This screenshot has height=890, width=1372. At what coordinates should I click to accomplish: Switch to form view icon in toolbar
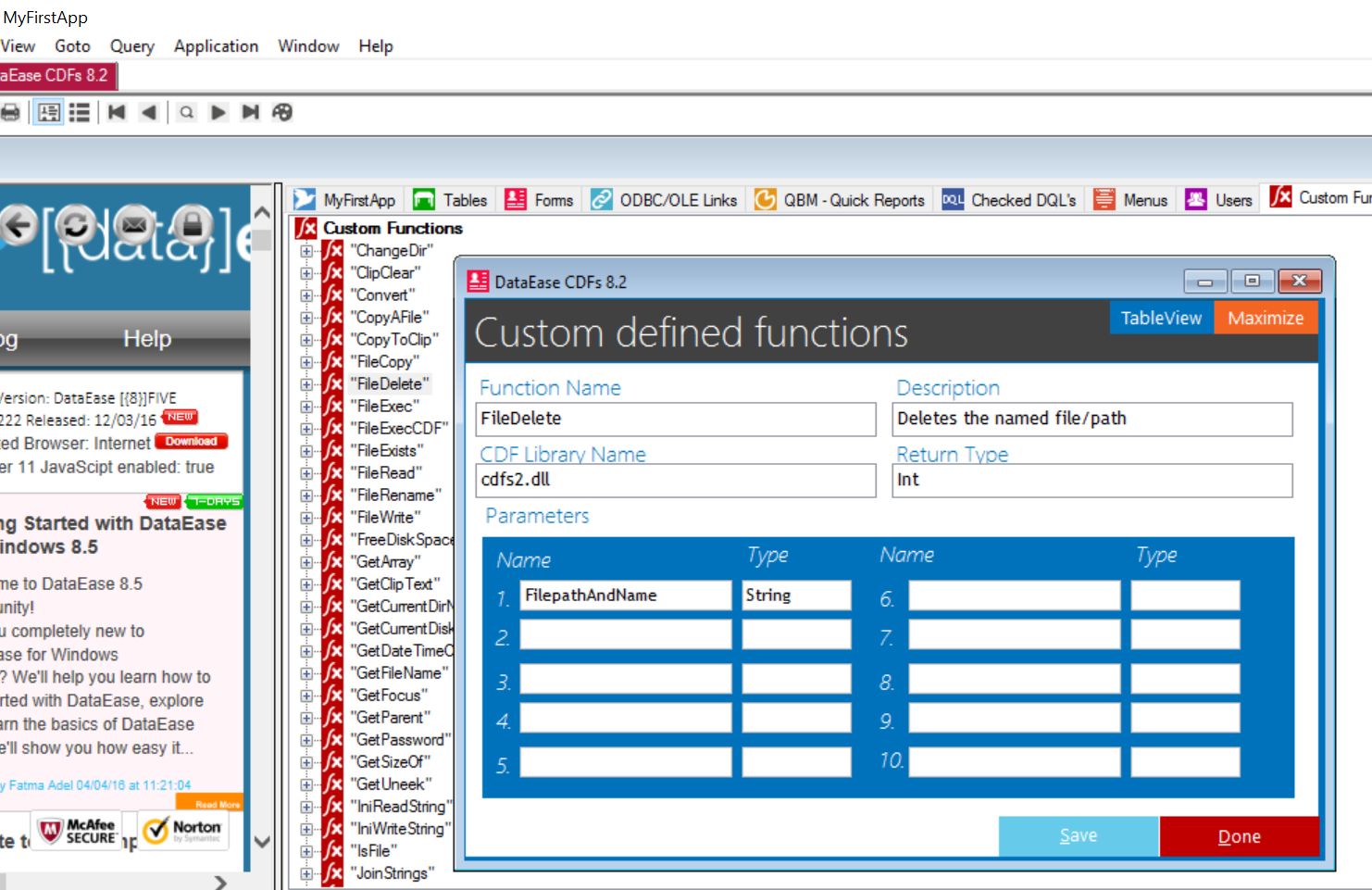point(48,112)
